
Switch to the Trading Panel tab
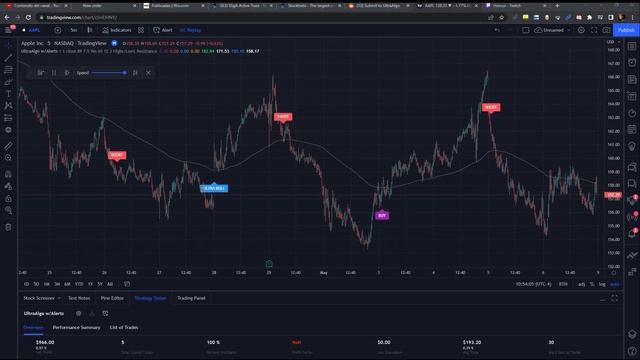click(191, 298)
